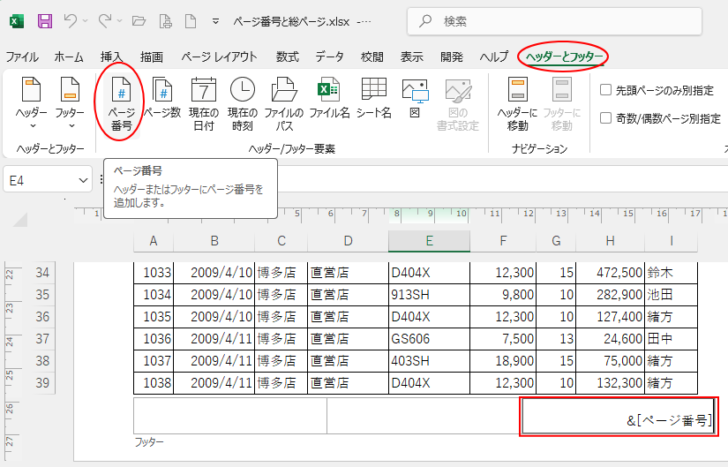Click cell with 18,900
This screenshot has height=467, width=728.
click(x=503, y=361)
